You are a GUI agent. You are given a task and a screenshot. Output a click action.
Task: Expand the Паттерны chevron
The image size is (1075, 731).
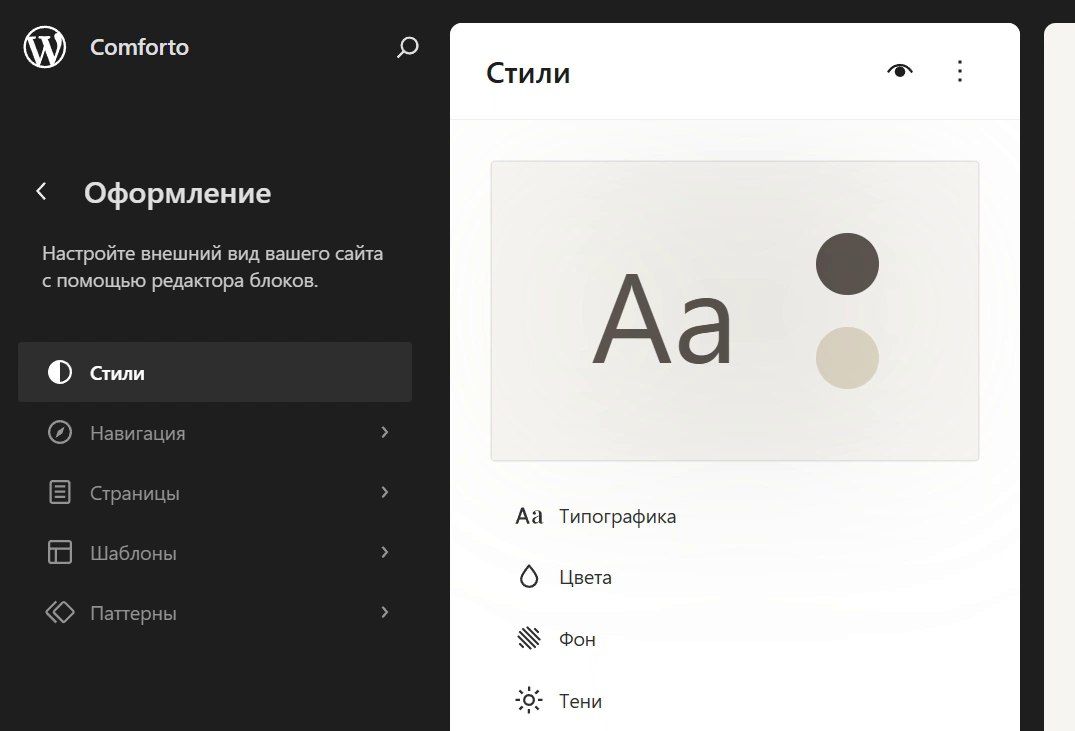click(x=385, y=612)
